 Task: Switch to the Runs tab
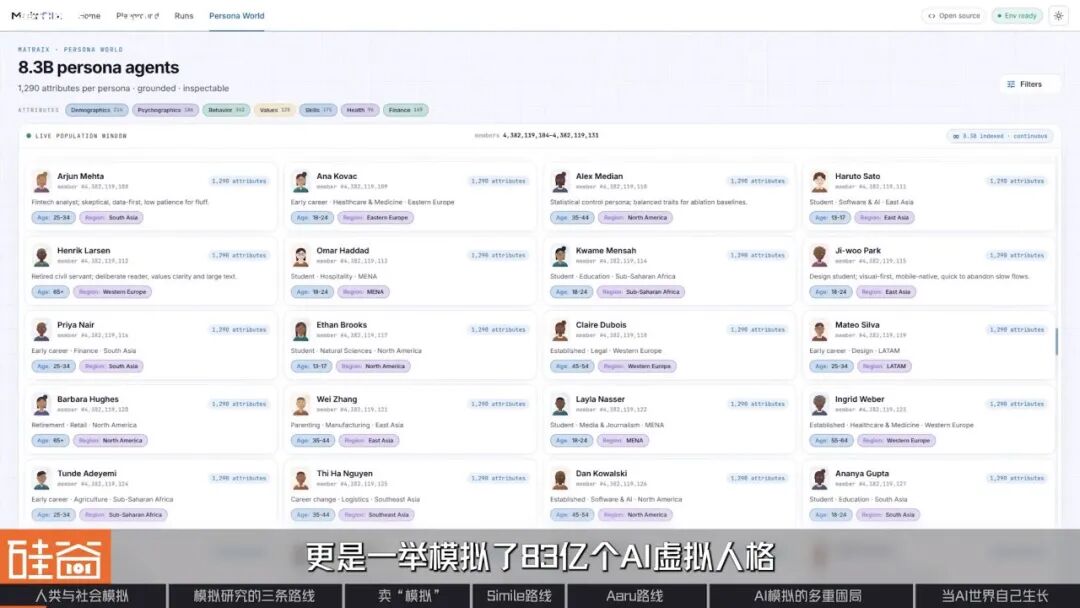click(x=183, y=16)
